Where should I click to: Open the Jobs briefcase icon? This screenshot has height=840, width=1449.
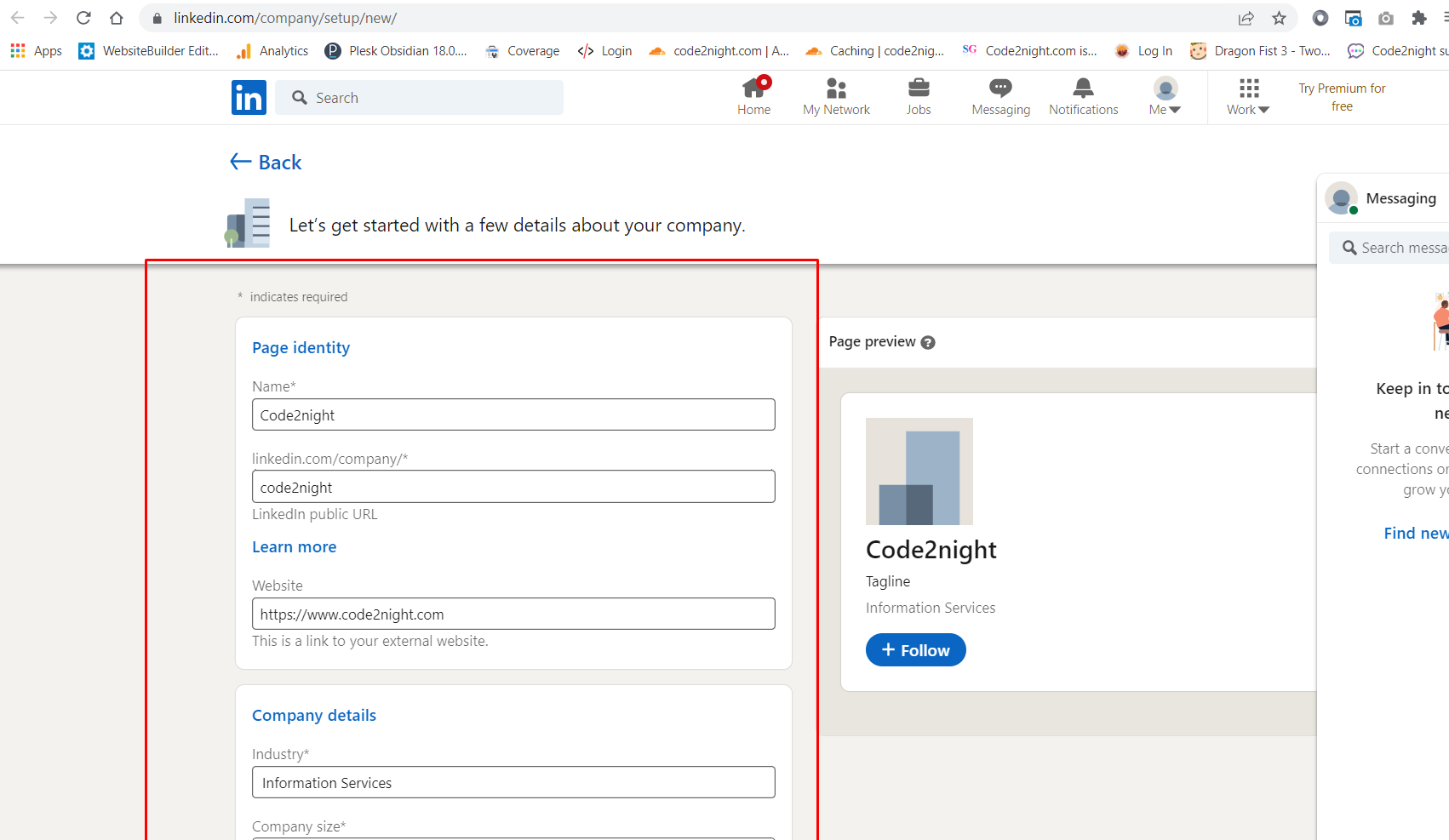[x=919, y=96]
